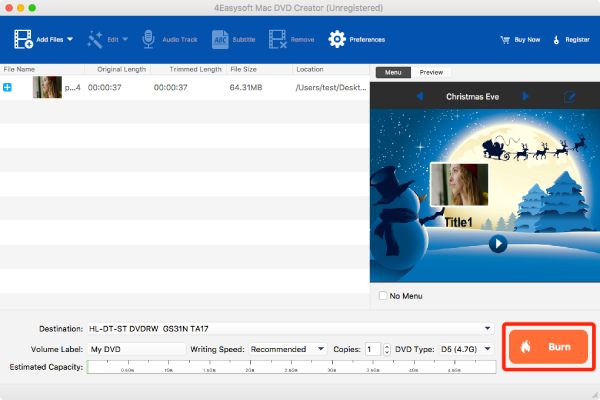This screenshot has height=400, width=600.
Task: Click the Christmas Eve template title
Action: 472,96
